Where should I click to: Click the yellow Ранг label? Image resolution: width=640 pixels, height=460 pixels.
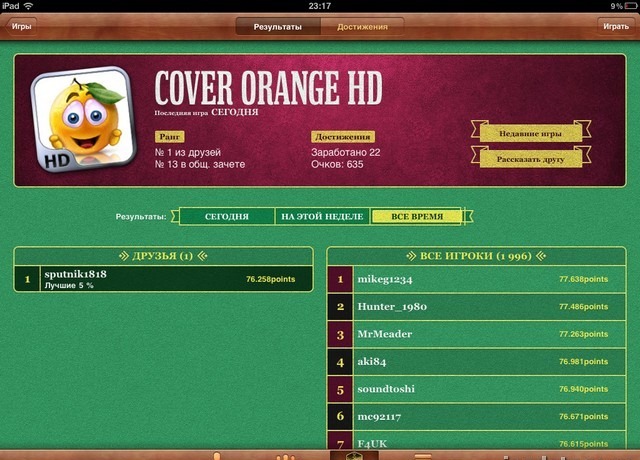click(169, 137)
